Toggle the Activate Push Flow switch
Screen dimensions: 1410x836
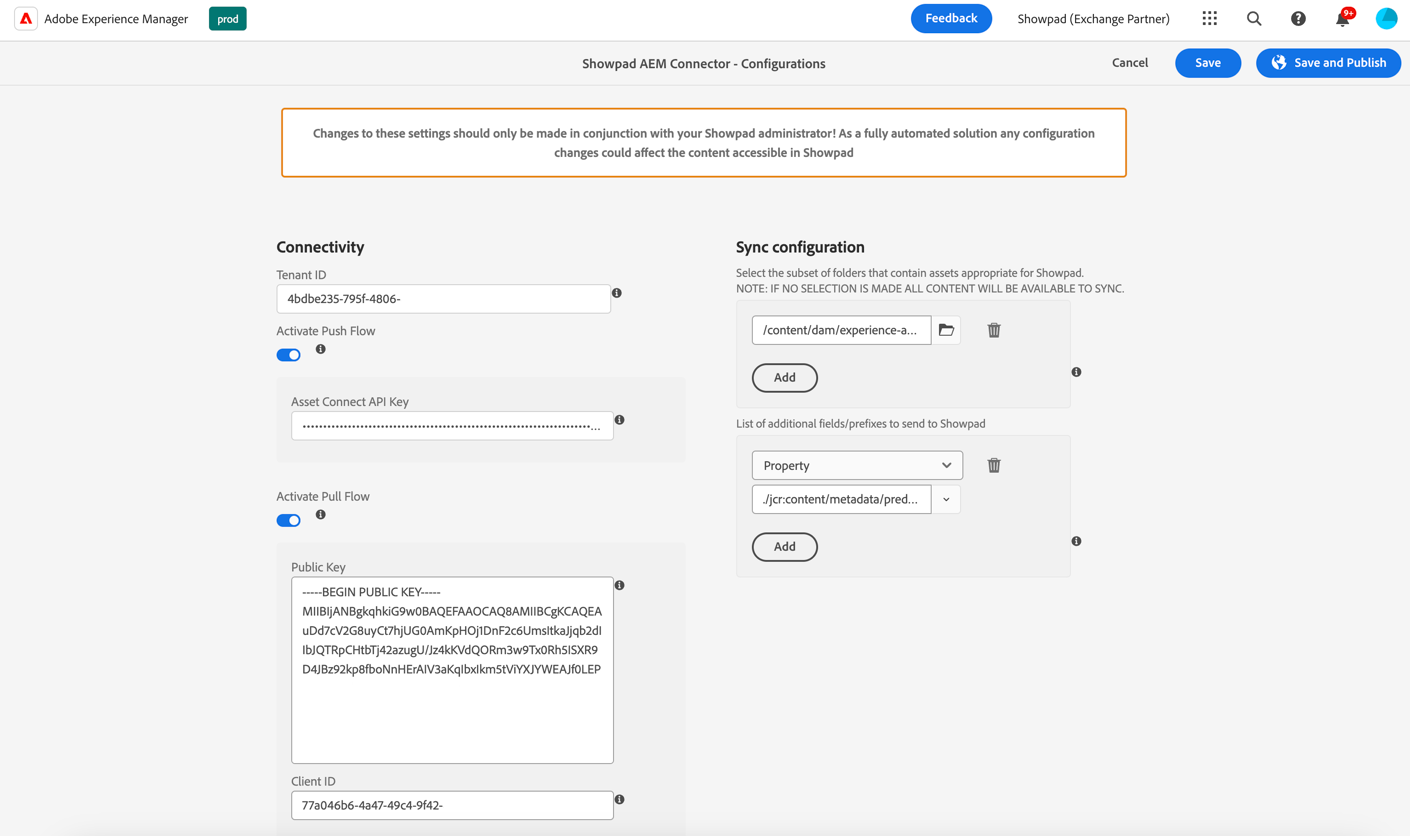tap(288, 355)
